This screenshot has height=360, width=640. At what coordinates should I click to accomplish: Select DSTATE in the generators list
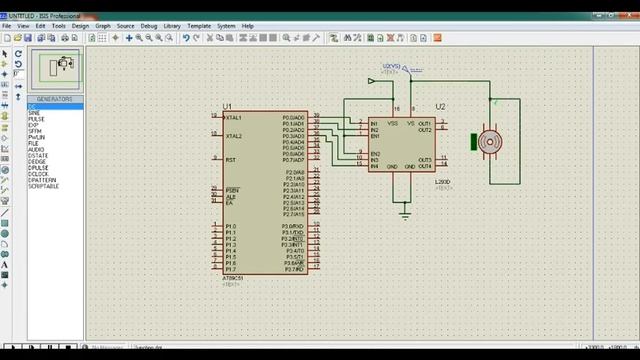pyautogui.click(x=38, y=156)
